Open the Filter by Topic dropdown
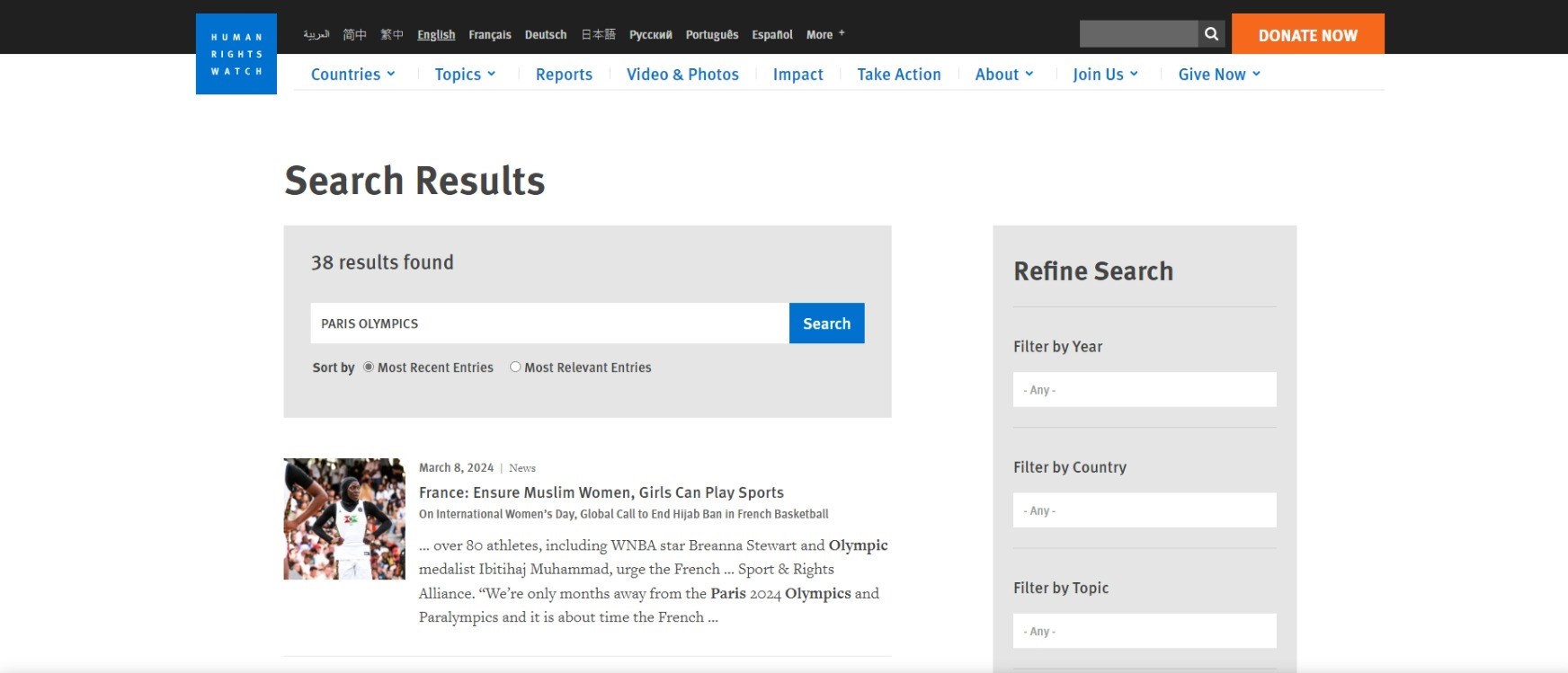This screenshot has width=1568, height=673. click(x=1144, y=631)
